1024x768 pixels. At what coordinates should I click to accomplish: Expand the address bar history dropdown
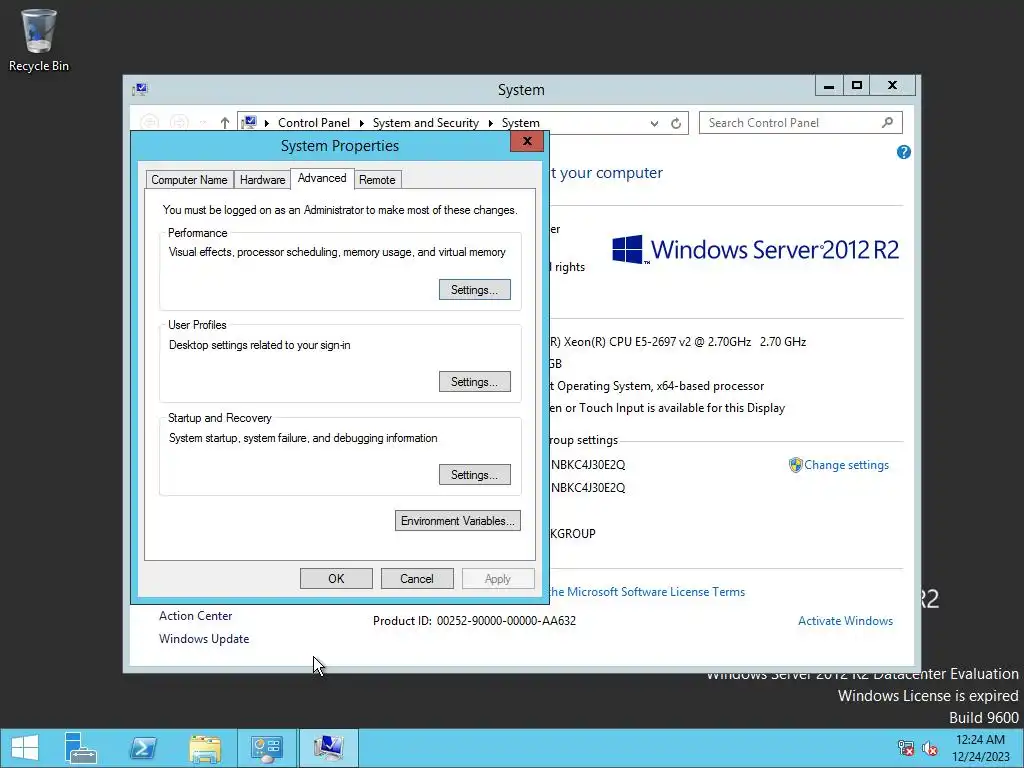tap(654, 123)
